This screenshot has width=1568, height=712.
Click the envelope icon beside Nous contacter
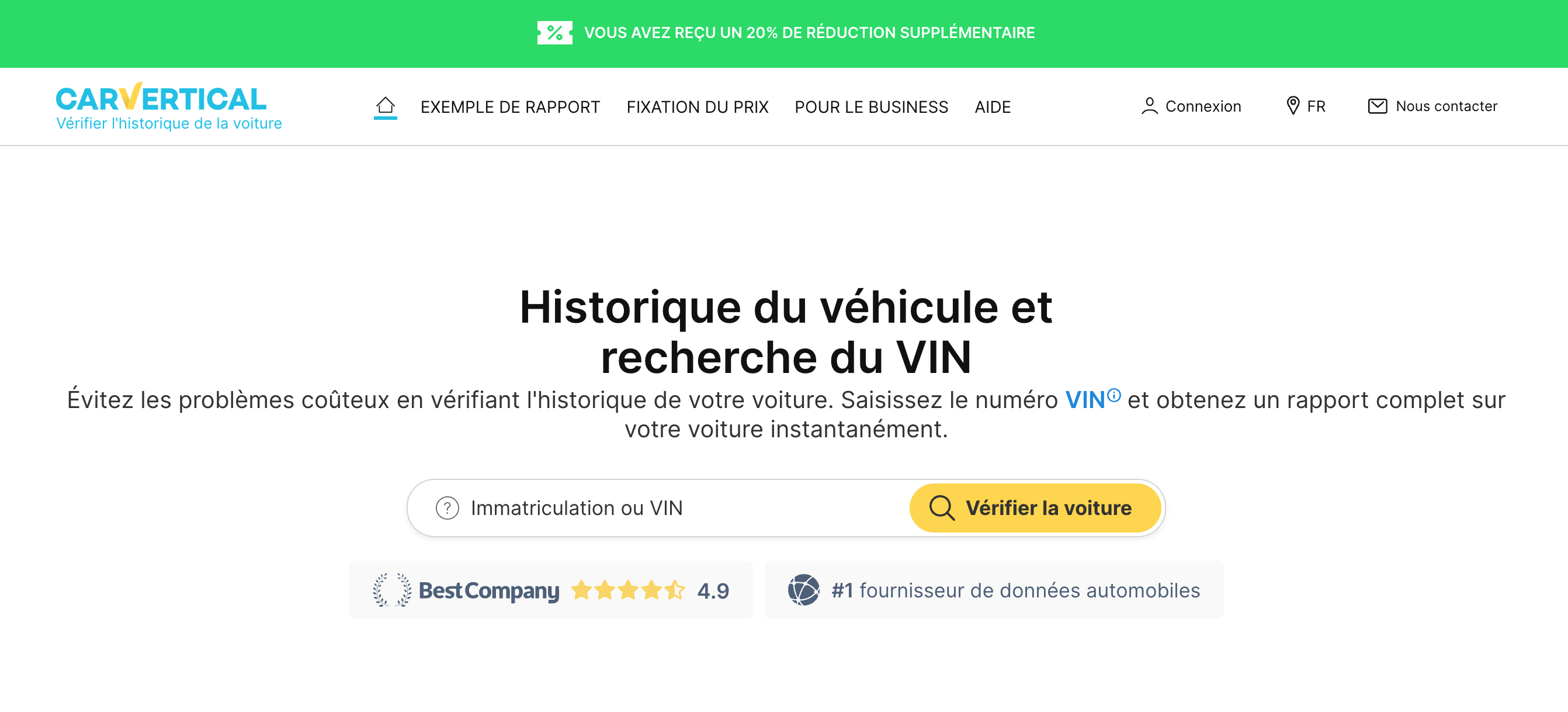click(1379, 105)
